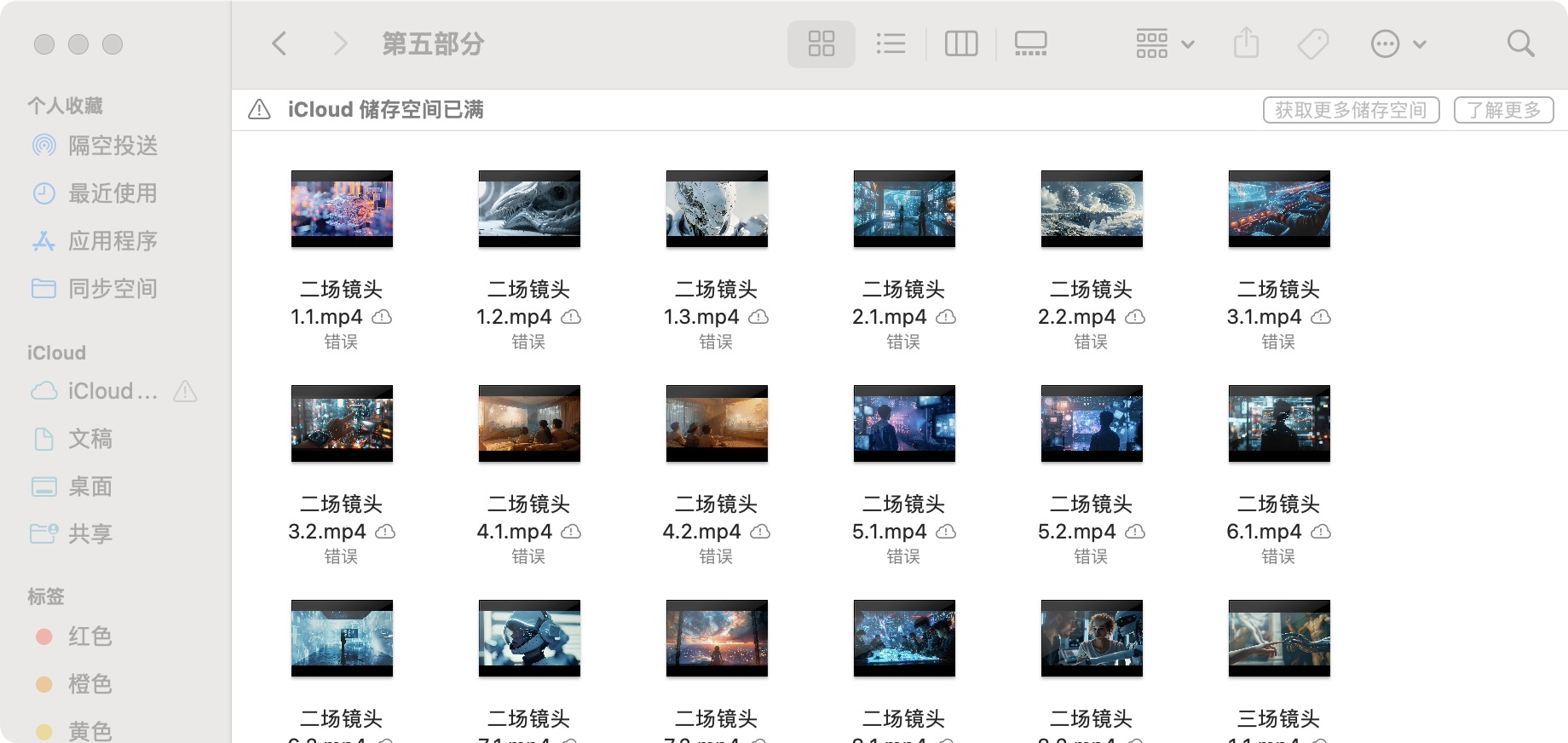Click cloud download icon for 二场镜头4.2.mp4
The image size is (1568, 743).
(760, 532)
